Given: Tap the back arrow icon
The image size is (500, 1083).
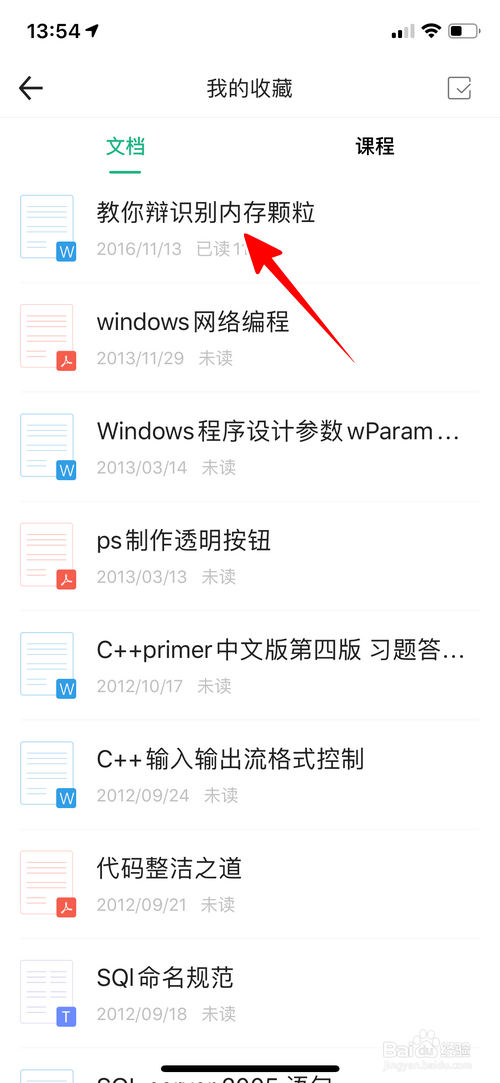Looking at the screenshot, I should (31, 88).
